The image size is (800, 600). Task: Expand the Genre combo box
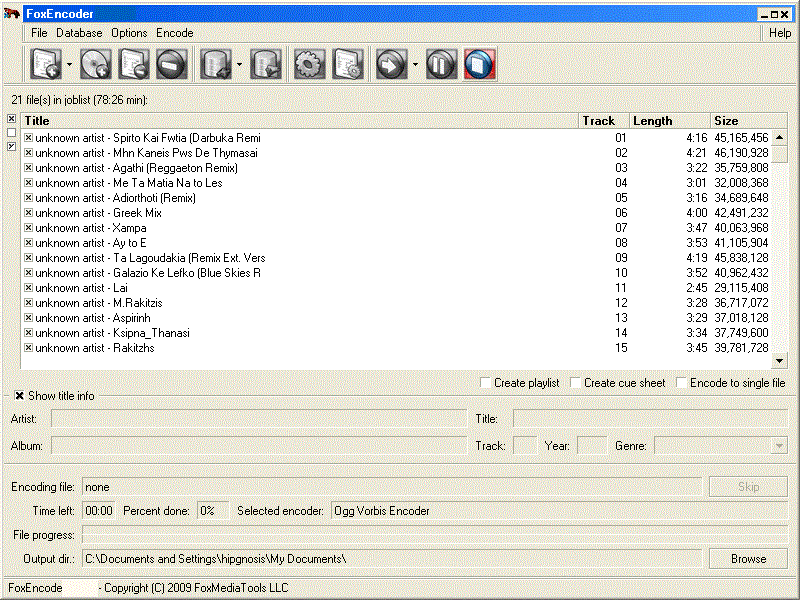(x=779, y=446)
